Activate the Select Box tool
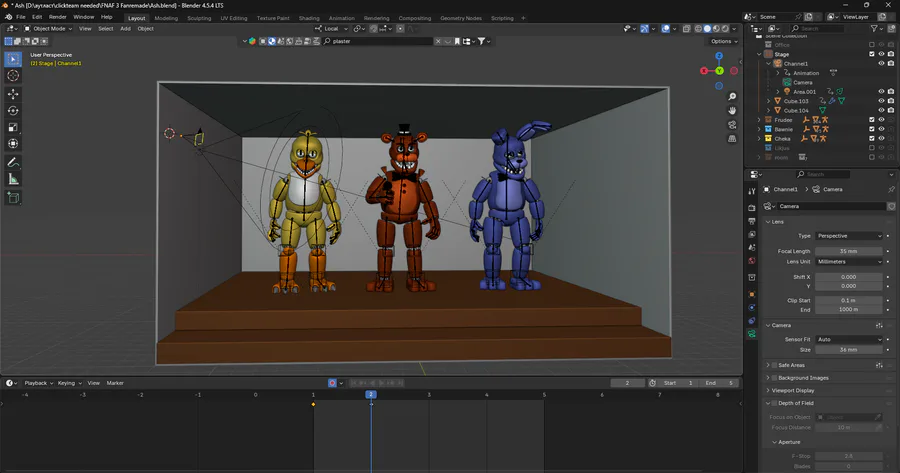Image resolution: width=900 pixels, height=473 pixels. coord(13,59)
